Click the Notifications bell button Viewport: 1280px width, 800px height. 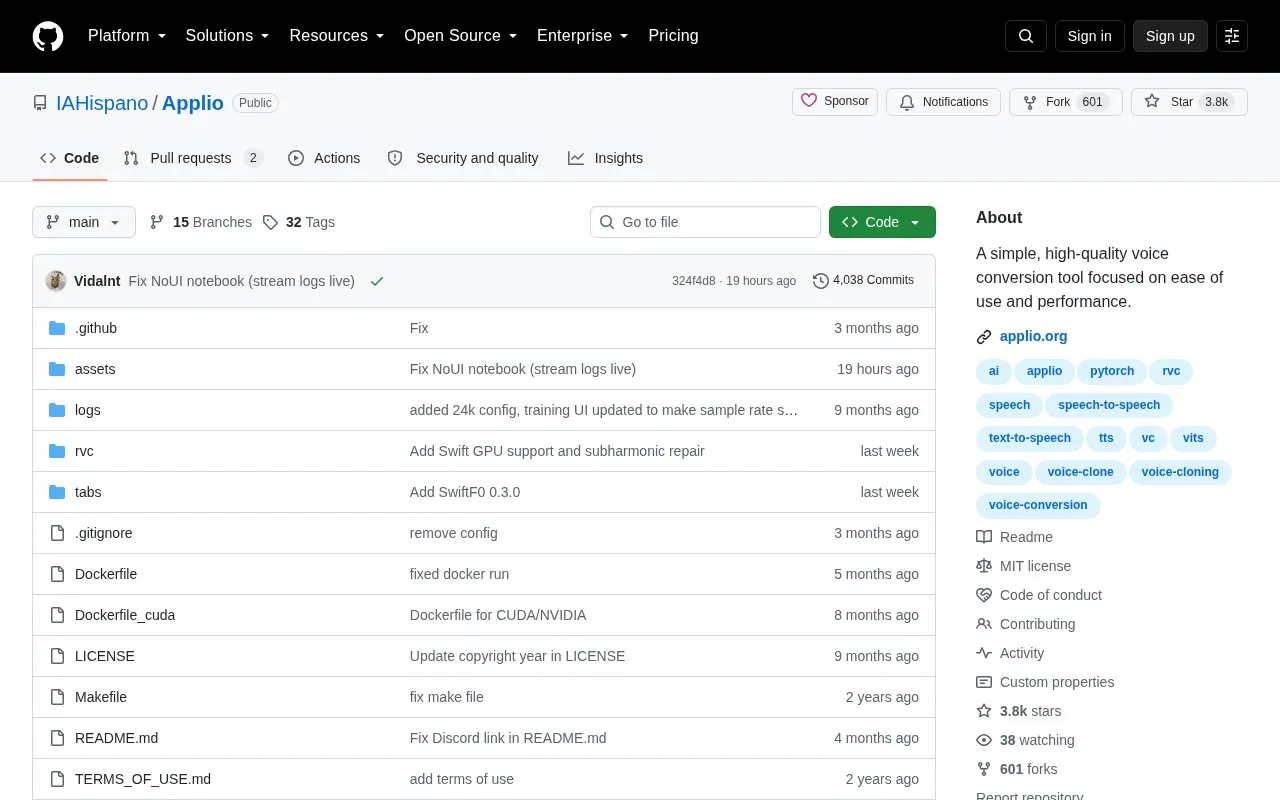(x=943, y=102)
